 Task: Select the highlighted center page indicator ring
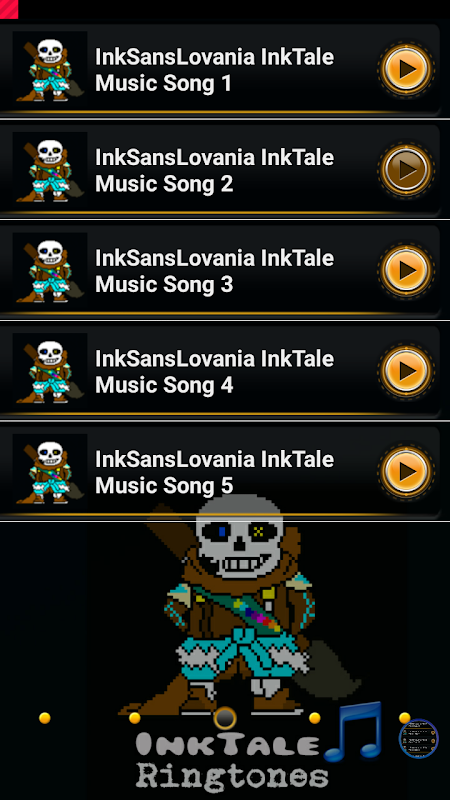coord(225,718)
